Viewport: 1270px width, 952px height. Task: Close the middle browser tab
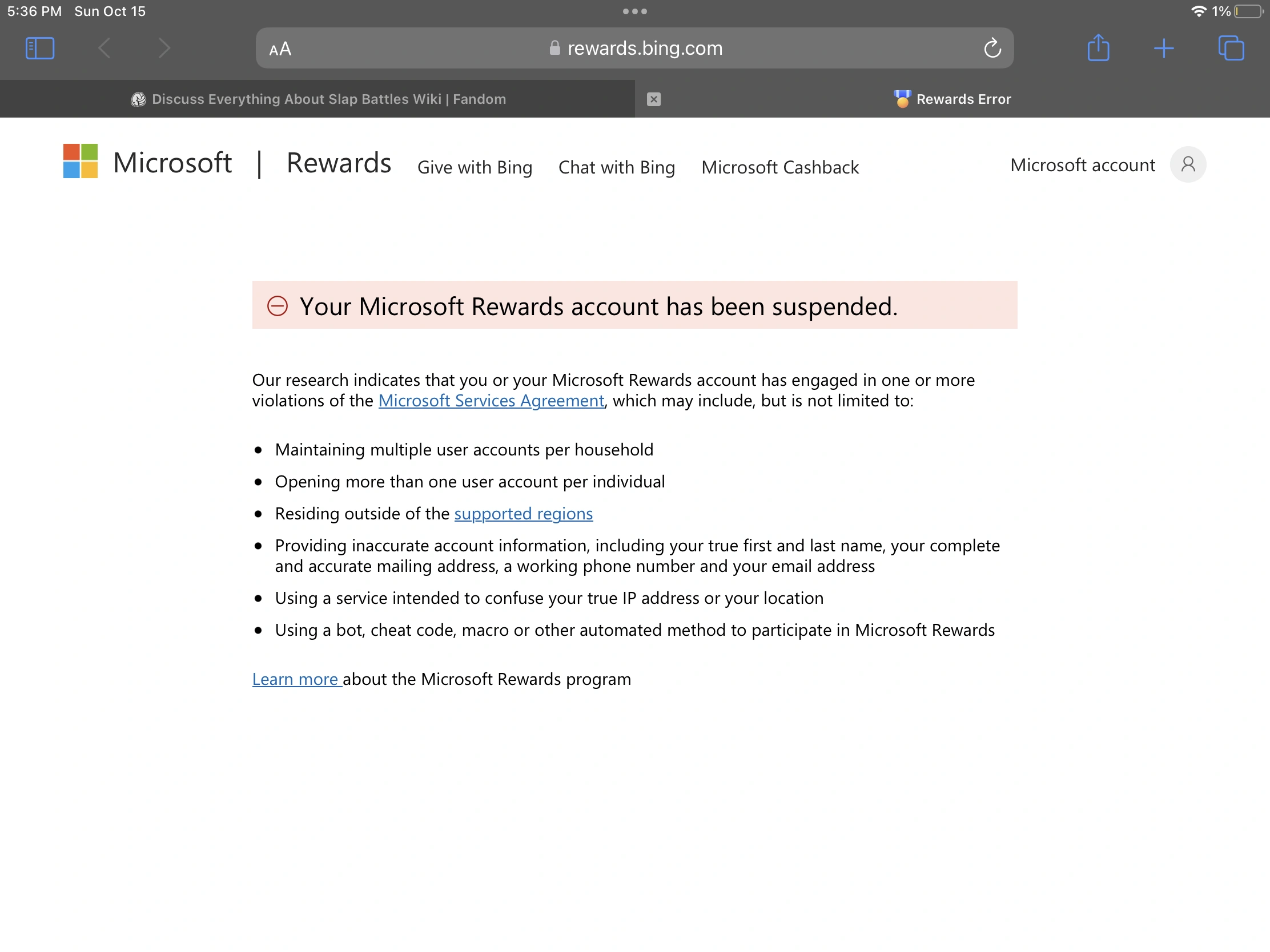[654, 99]
